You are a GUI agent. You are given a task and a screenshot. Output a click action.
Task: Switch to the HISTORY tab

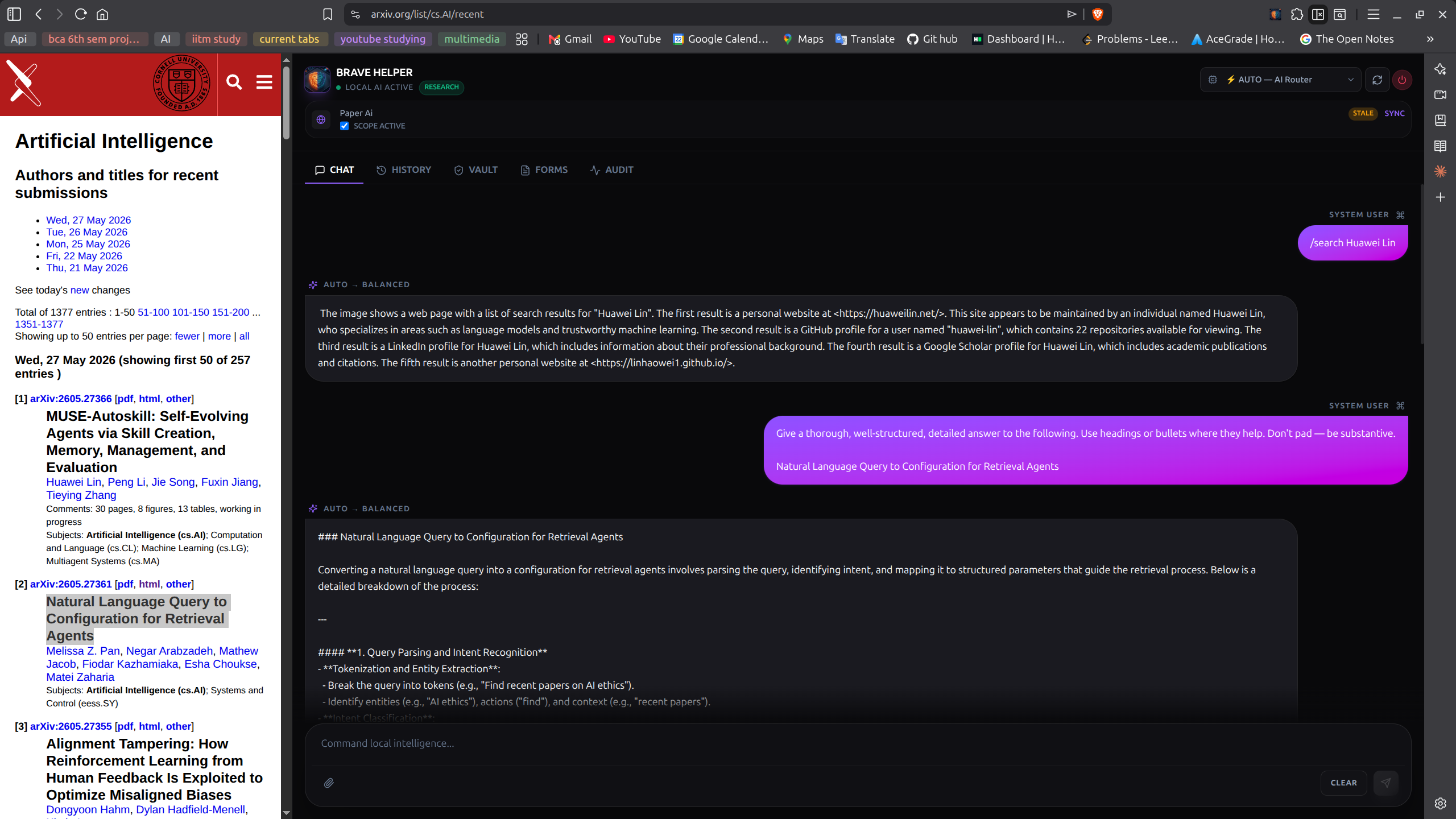pos(404,169)
